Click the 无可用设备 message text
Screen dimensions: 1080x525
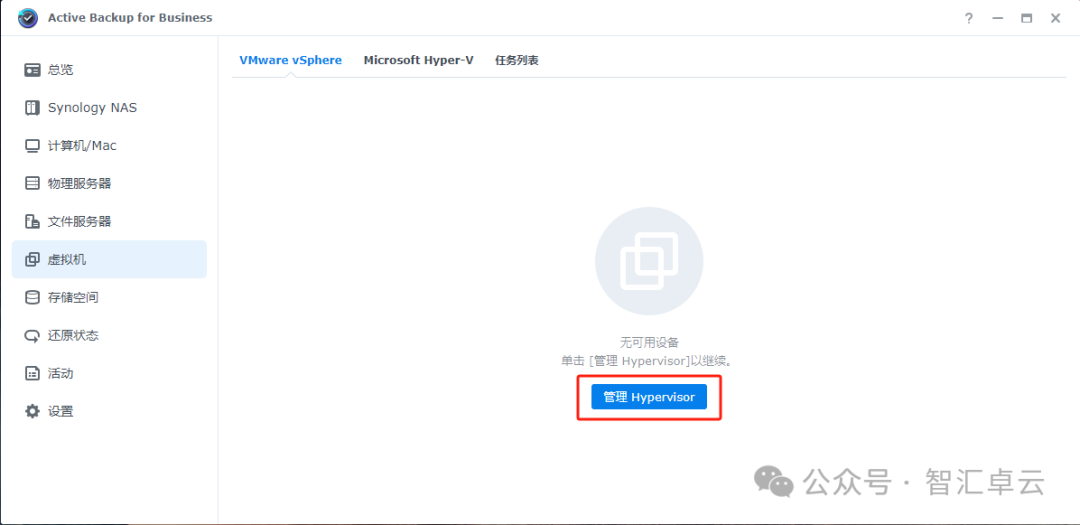coord(649,342)
